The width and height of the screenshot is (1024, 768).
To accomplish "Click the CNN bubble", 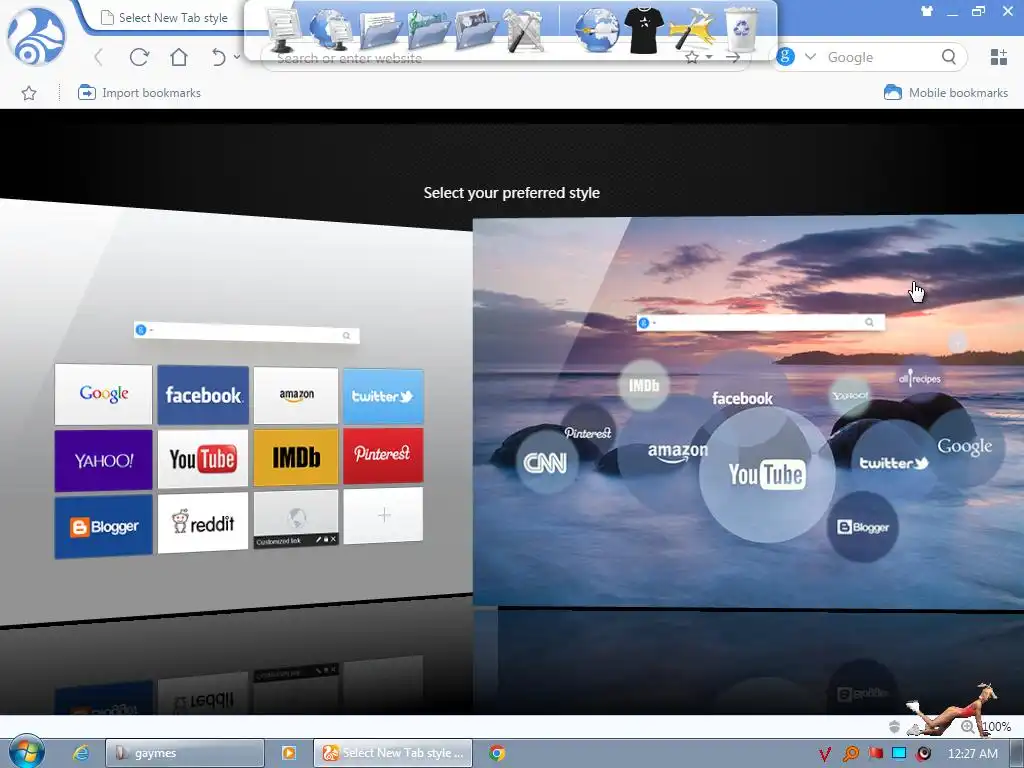I will click(545, 463).
